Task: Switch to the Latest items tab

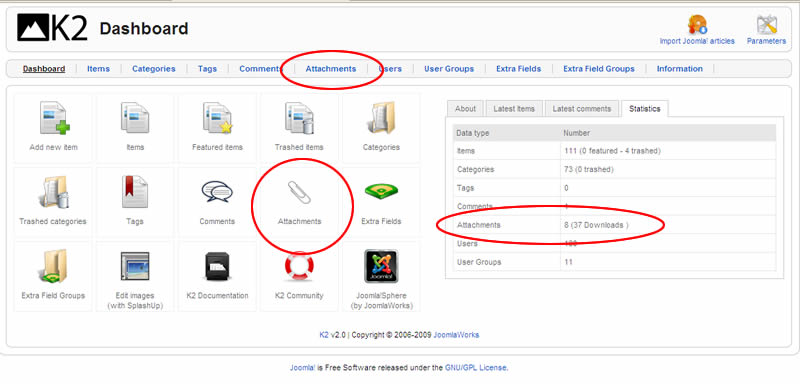Action: coord(514,109)
